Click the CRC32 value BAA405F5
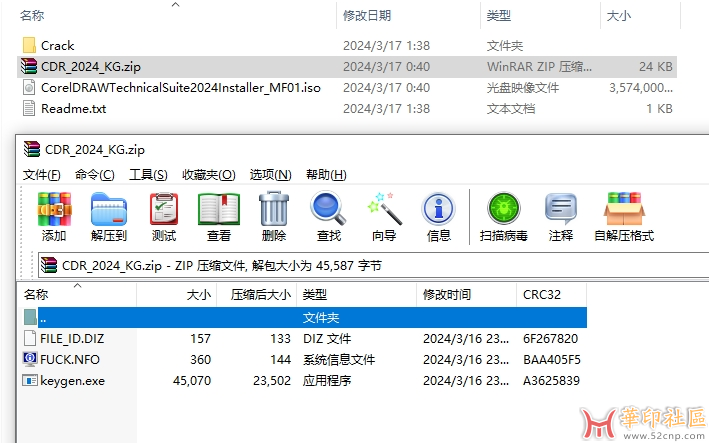This screenshot has height=443, width=709. pos(552,360)
